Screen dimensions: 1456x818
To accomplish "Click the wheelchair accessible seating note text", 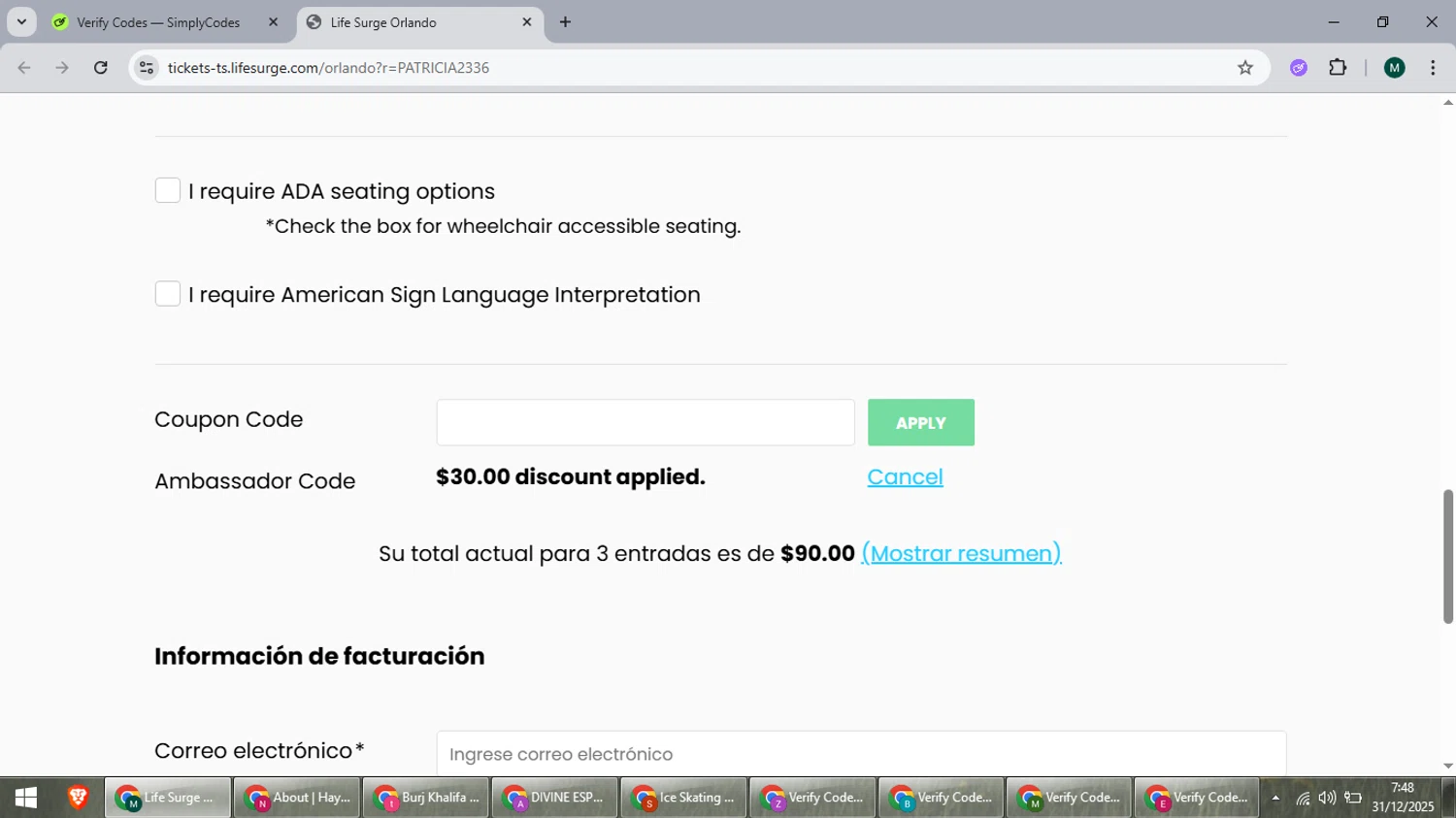I will [x=503, y=226].
